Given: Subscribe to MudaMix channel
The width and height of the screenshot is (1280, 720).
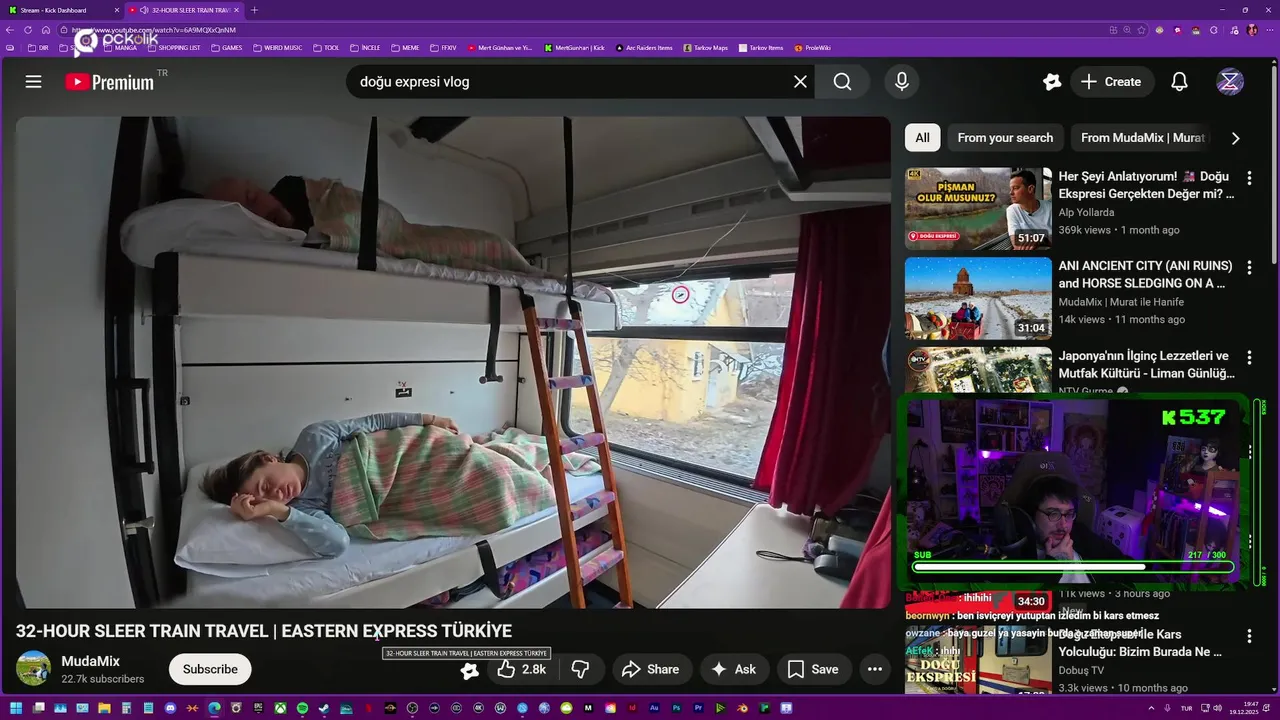Looking at the screenshot, I should [210, 669].
